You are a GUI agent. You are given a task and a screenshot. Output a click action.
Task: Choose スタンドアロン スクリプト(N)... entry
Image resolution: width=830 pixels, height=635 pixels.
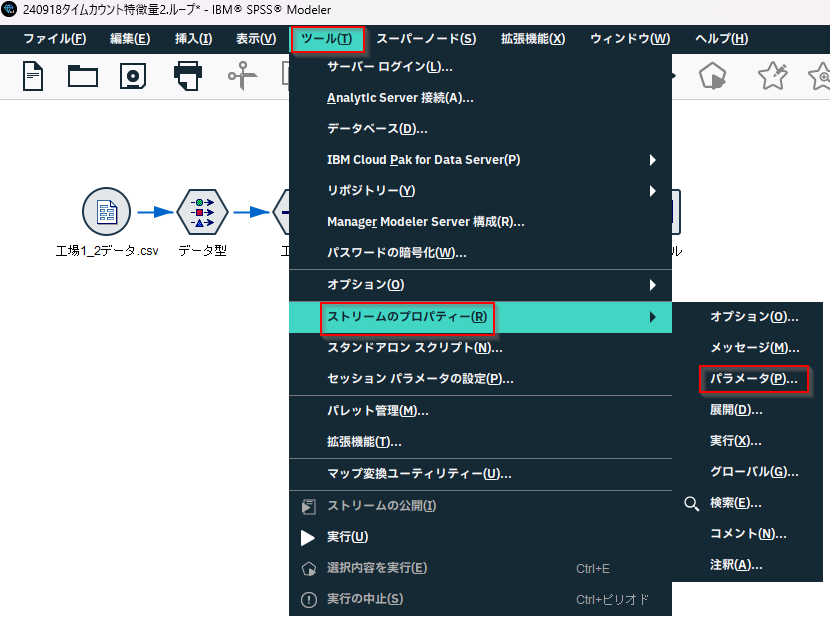(480, 348)
